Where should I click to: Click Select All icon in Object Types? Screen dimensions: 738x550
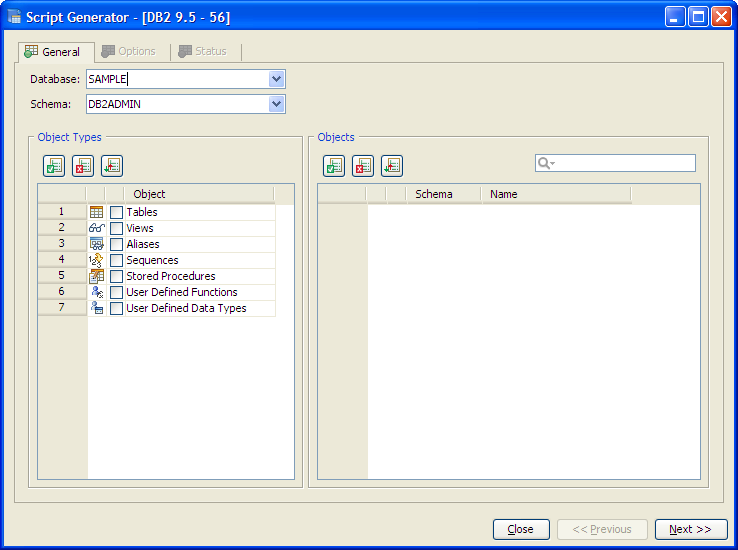(54, 166)
